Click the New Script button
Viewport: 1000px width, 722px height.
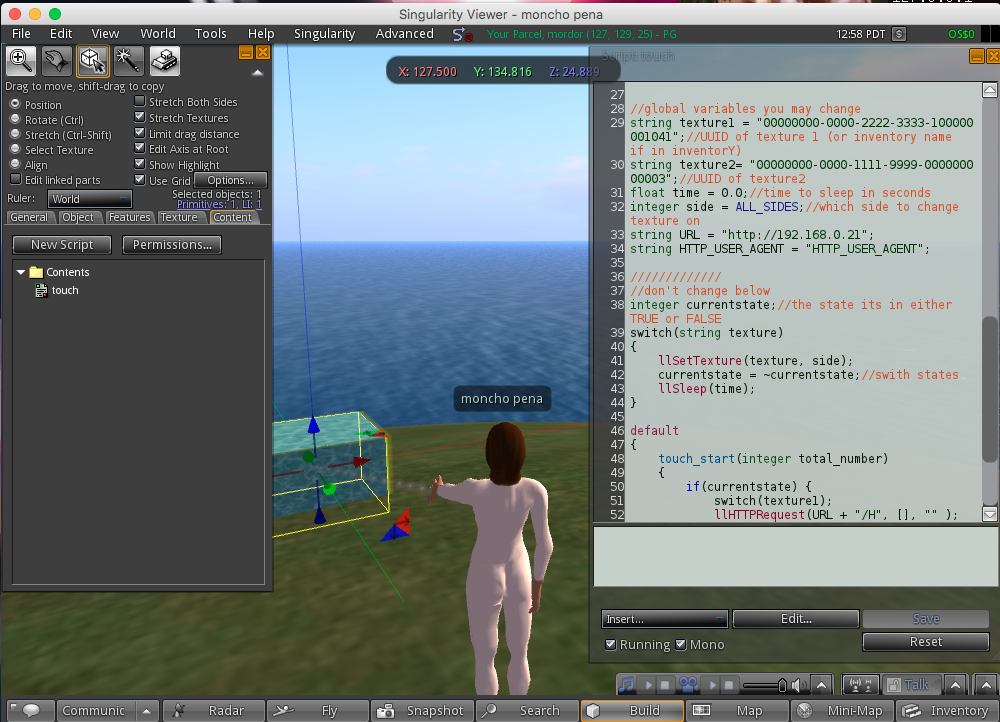(x=62, y=245)
